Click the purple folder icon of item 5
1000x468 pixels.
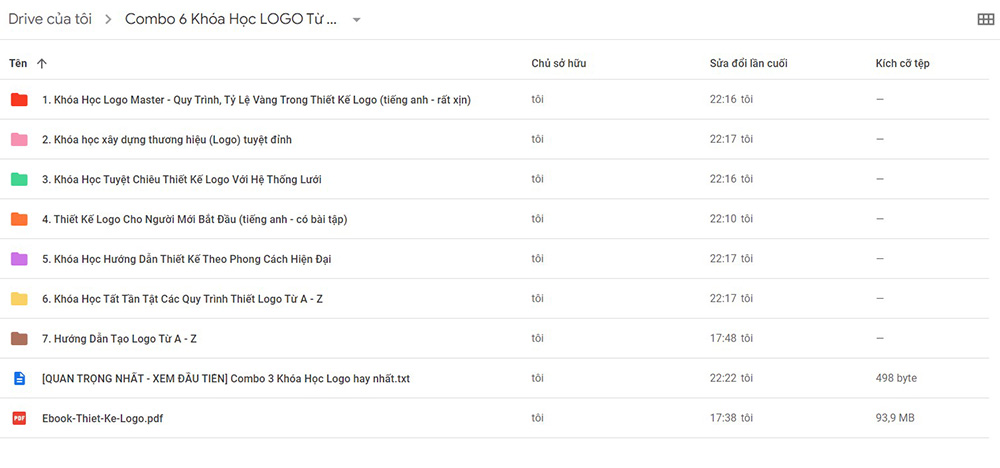(19, 259)
